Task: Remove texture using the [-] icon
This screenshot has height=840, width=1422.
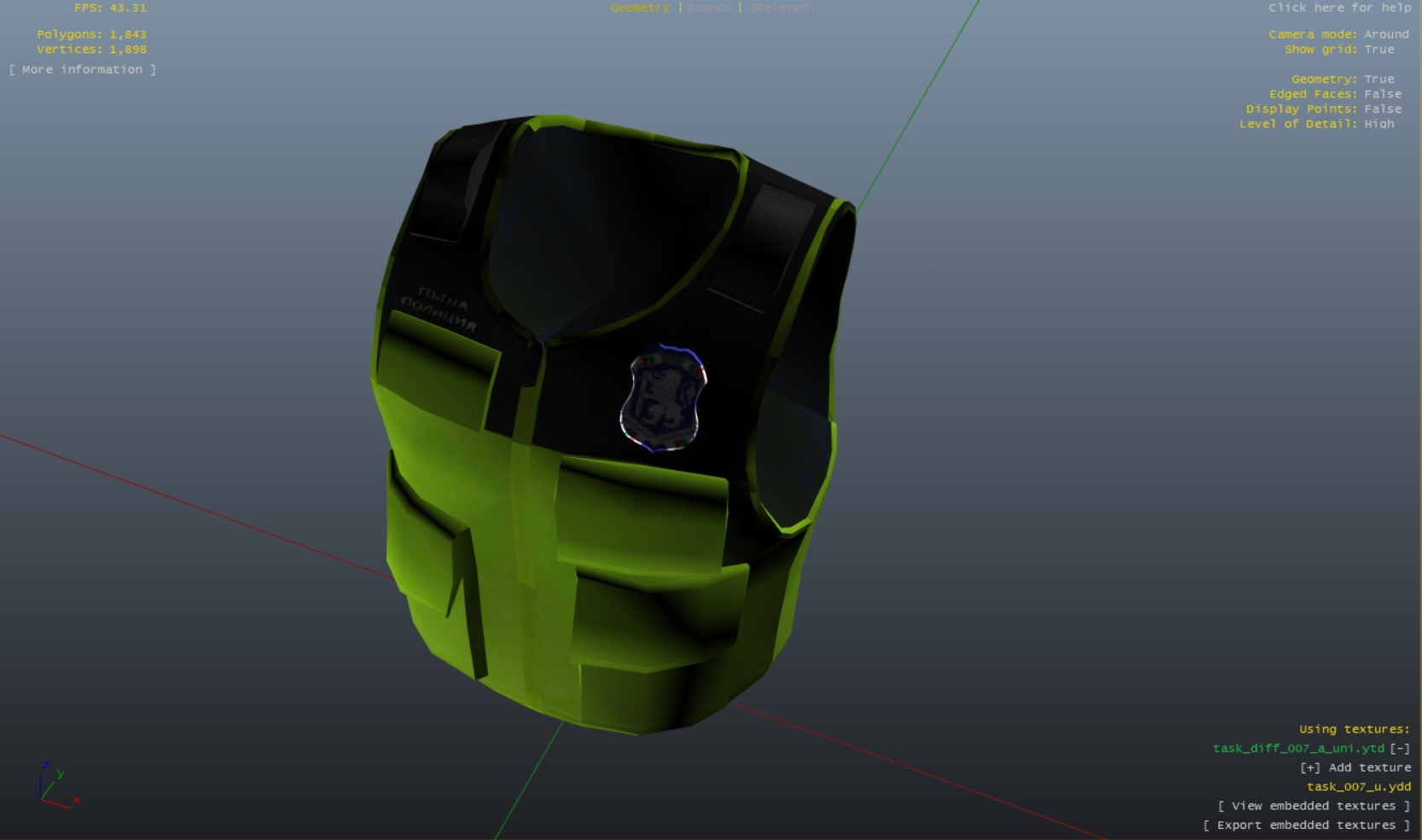Action: [1400, 748]
